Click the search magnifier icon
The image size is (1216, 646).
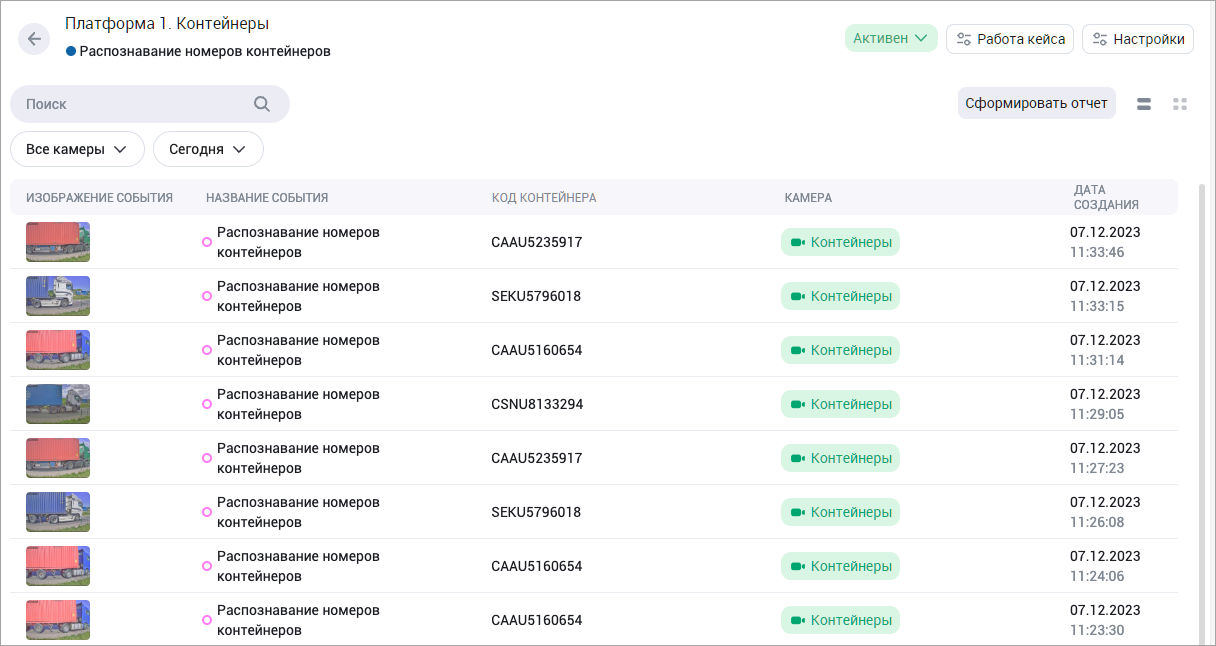261,104
